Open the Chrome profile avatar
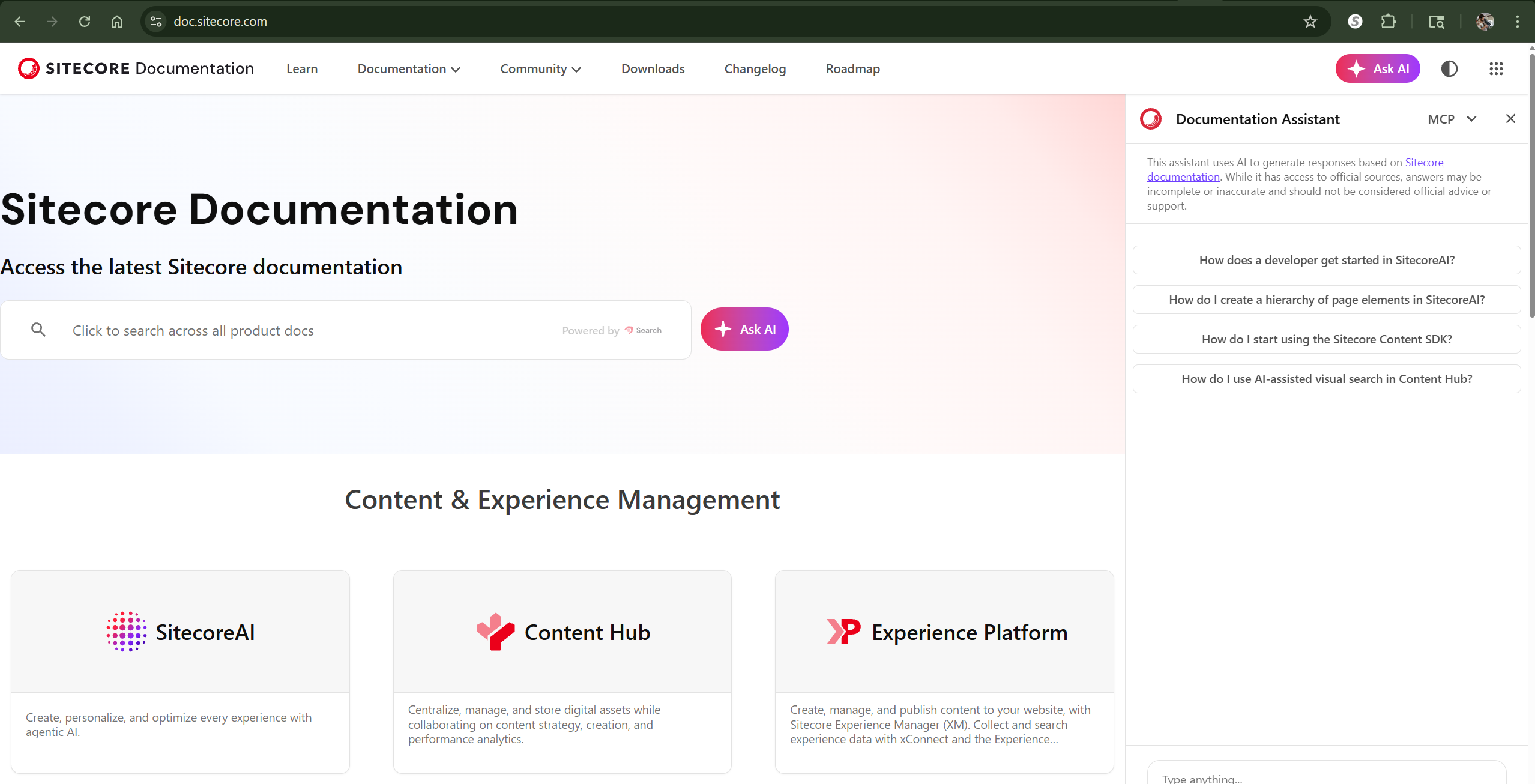1535x784 pixels. click(1485, 22)
